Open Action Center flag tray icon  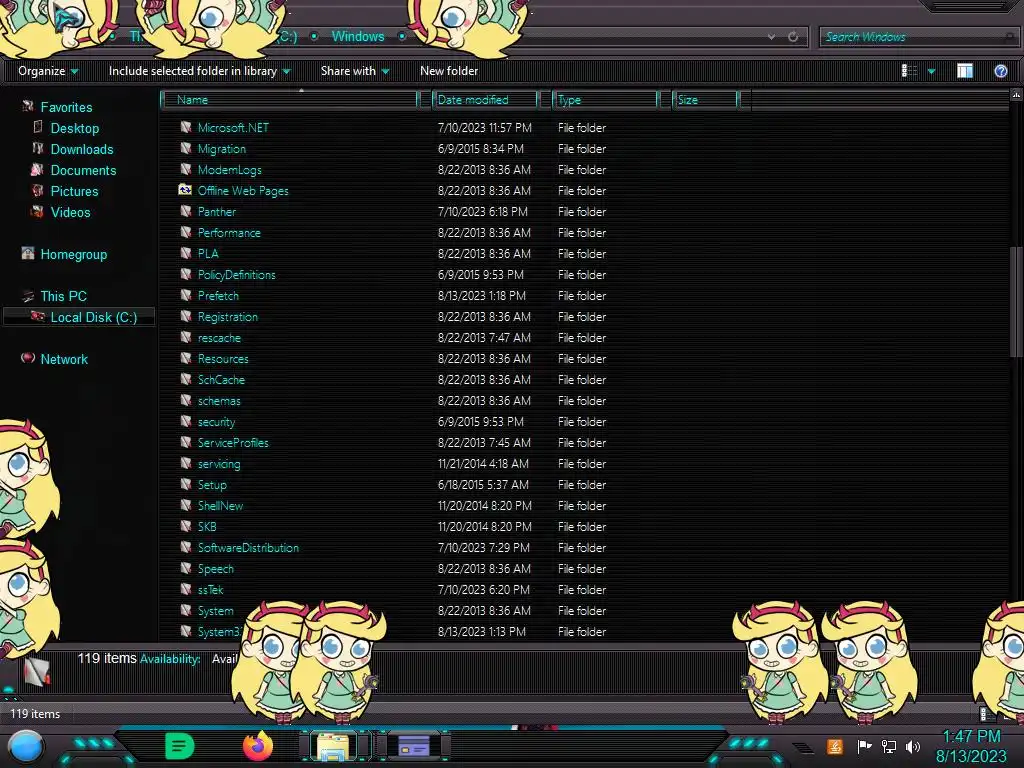coord(864,746)
